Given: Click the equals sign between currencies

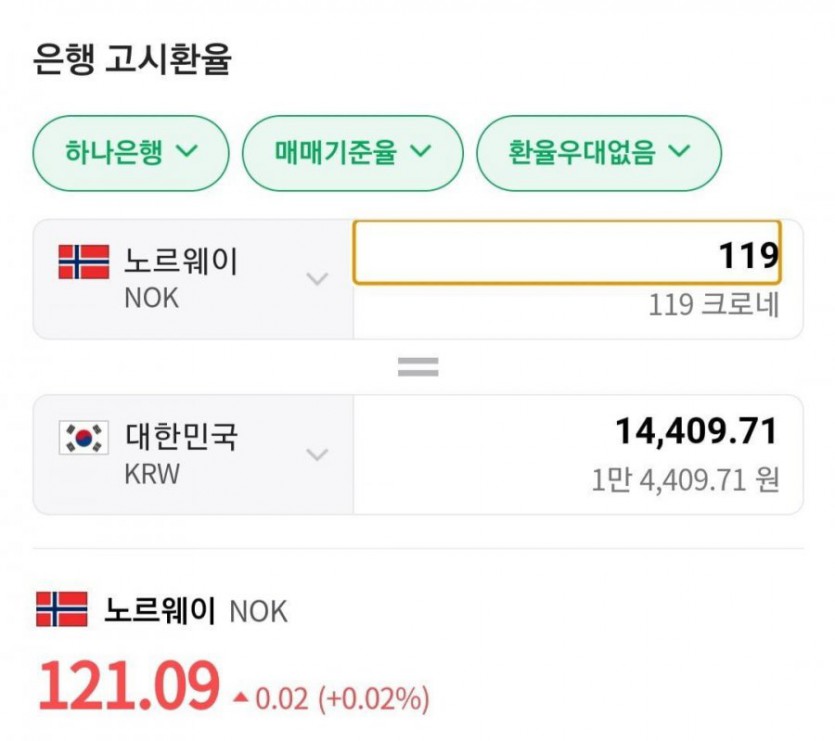Looking at the screenshot, I should 418,367.
